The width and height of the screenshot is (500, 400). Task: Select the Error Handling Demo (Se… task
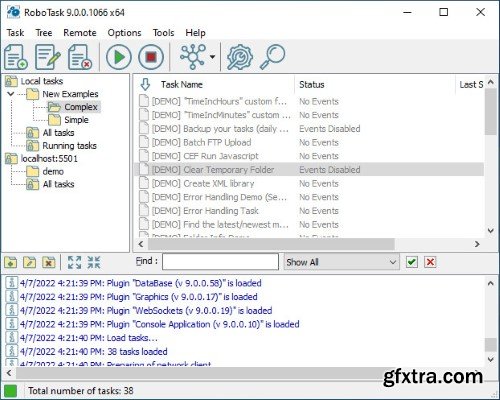click(309, 197)
